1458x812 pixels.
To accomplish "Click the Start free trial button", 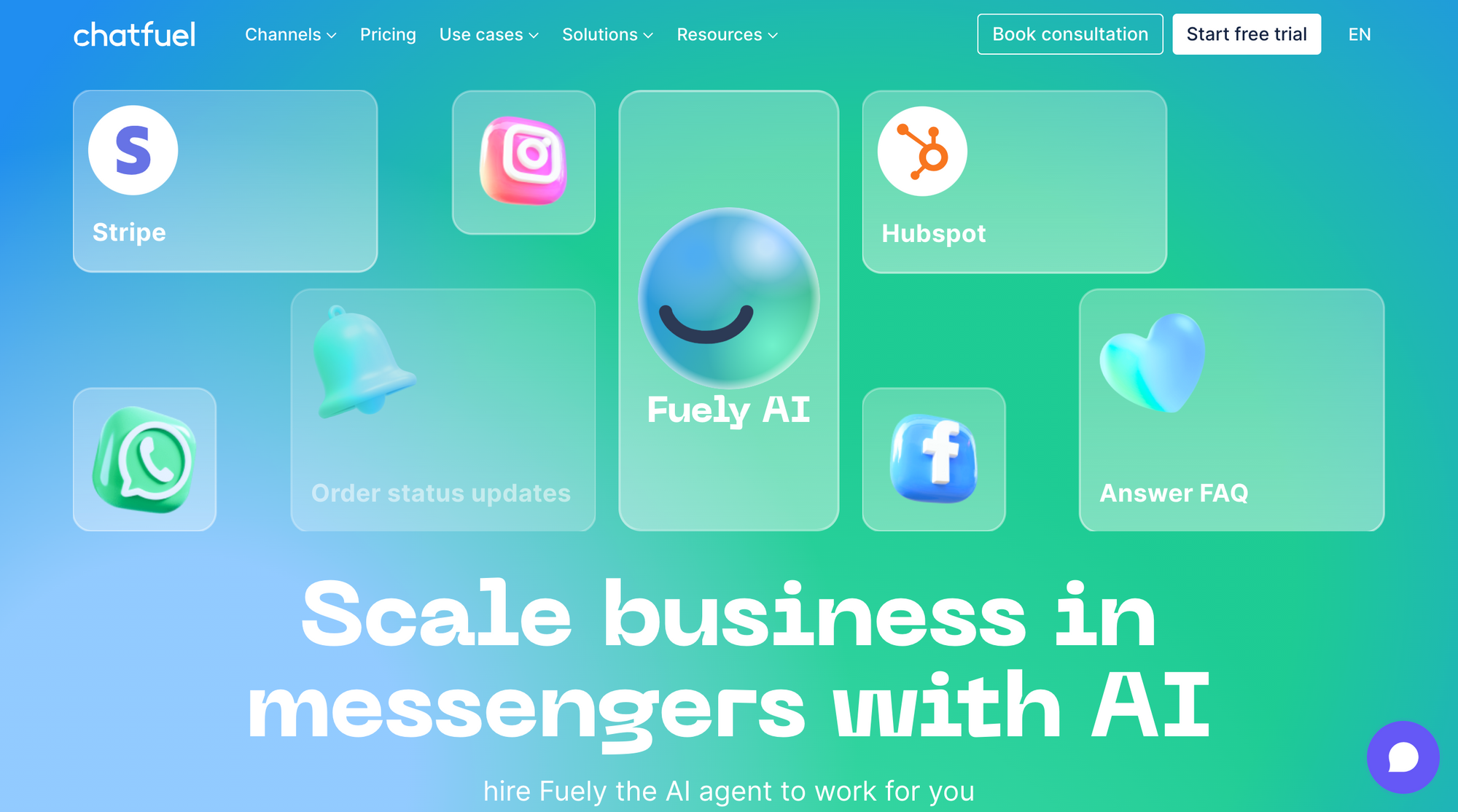I will click(x=1247, y=34).
